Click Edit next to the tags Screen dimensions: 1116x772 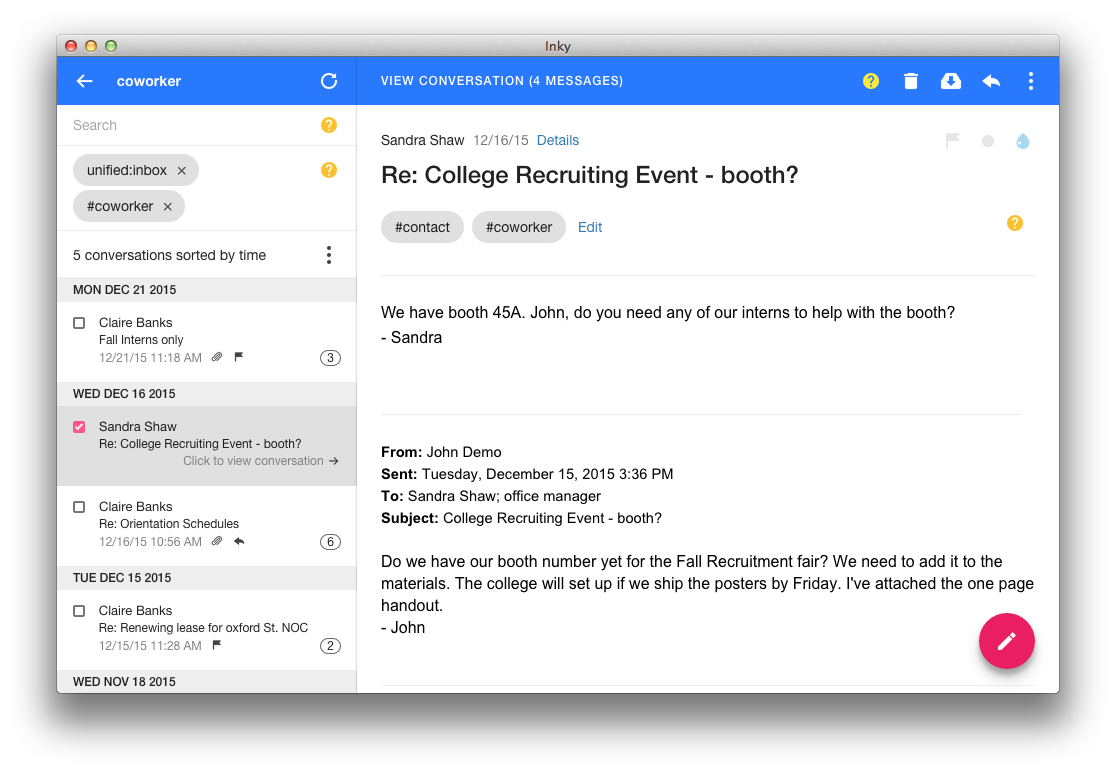(x=590, y=227)
